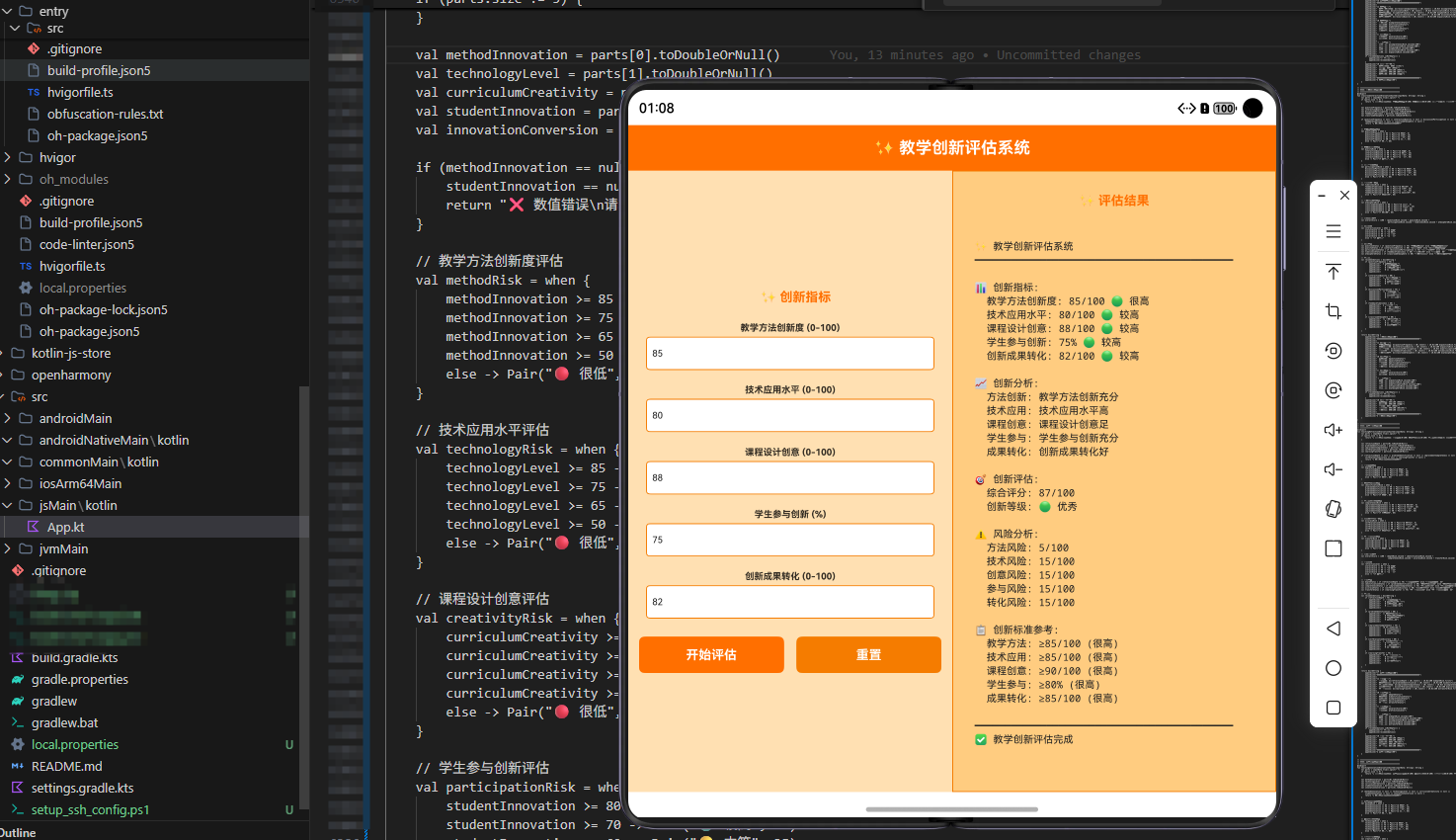Expand the androidMain folder

pos(8,418)
